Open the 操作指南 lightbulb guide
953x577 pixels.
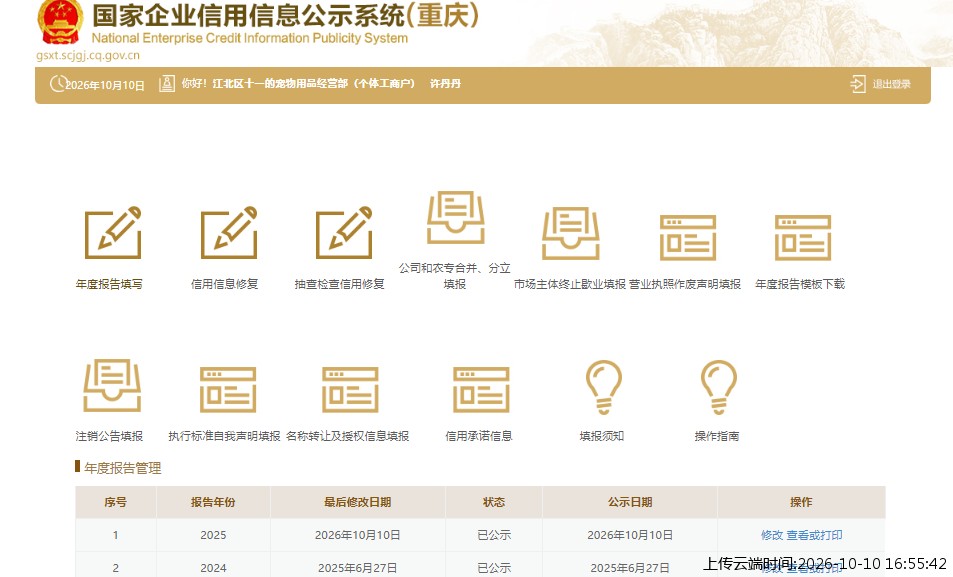[718, 387]
